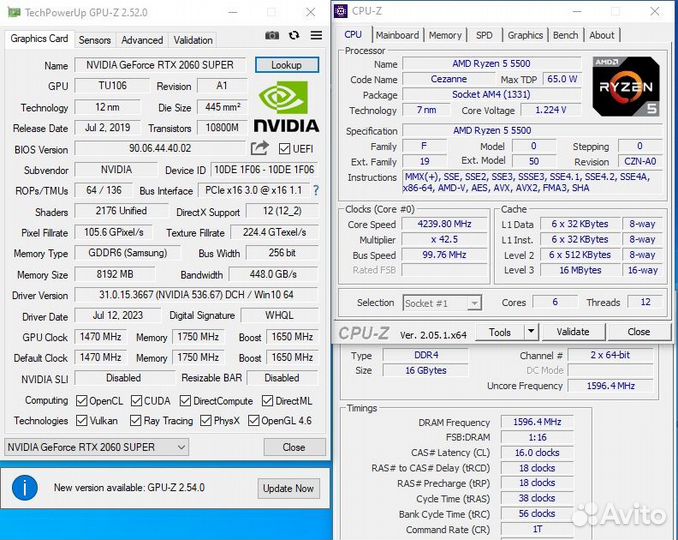This screenshot has height=540, width=678.
Task: Click the Shaders value 2176 Unified
Action: coord(122,211)
